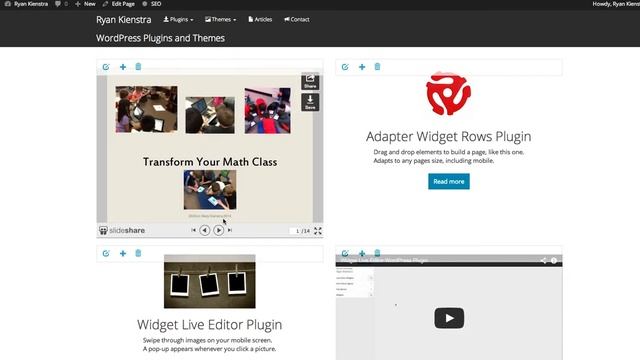The image size is (640, 360).
Task: Open the Howdy, Ryan Kienstra account menu
Action: point(616,4)
